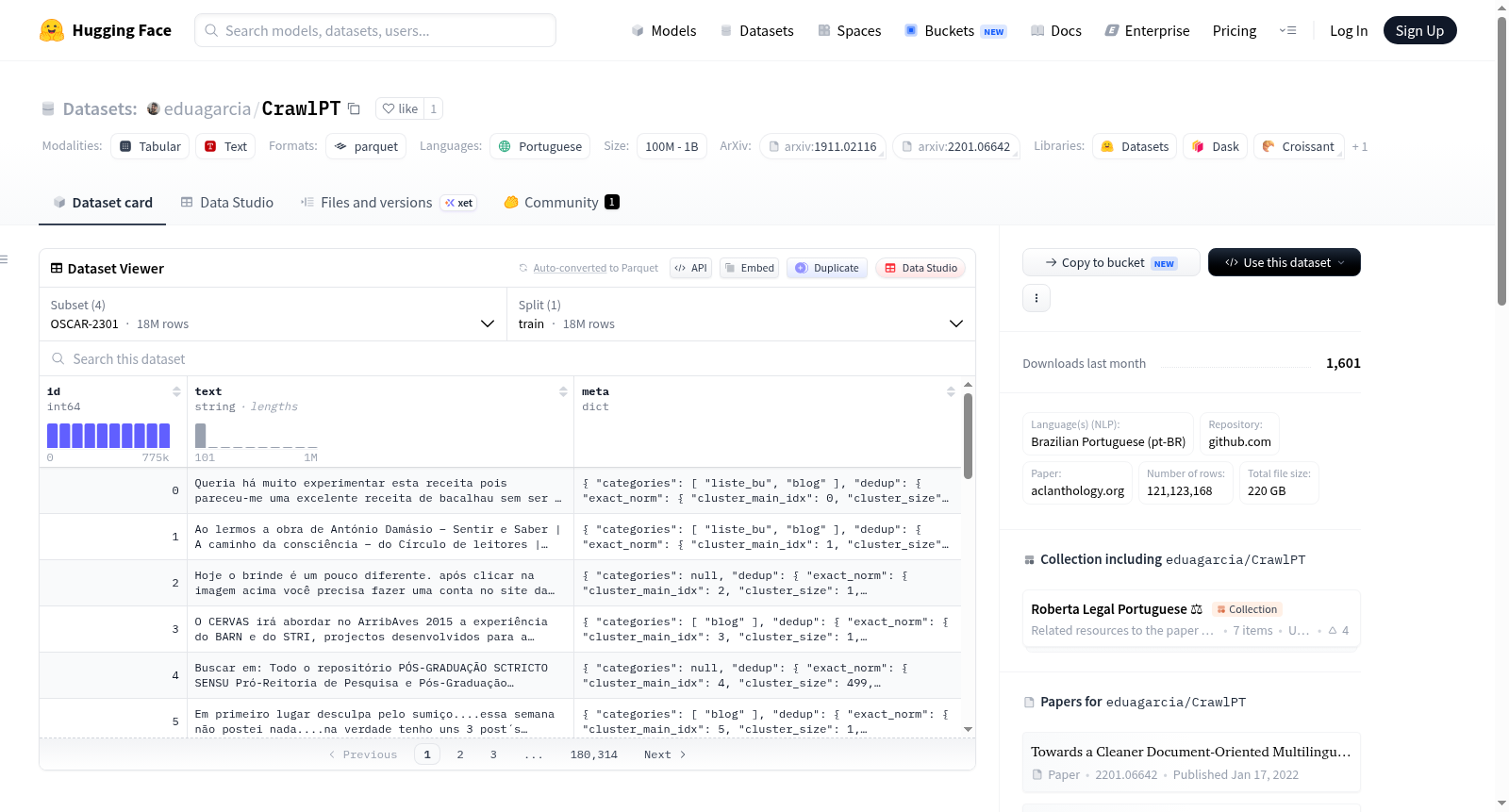The width and height of the screenshot is (1509, 812).
Task: Like the CrawlPT dataset
Action: 400,108
